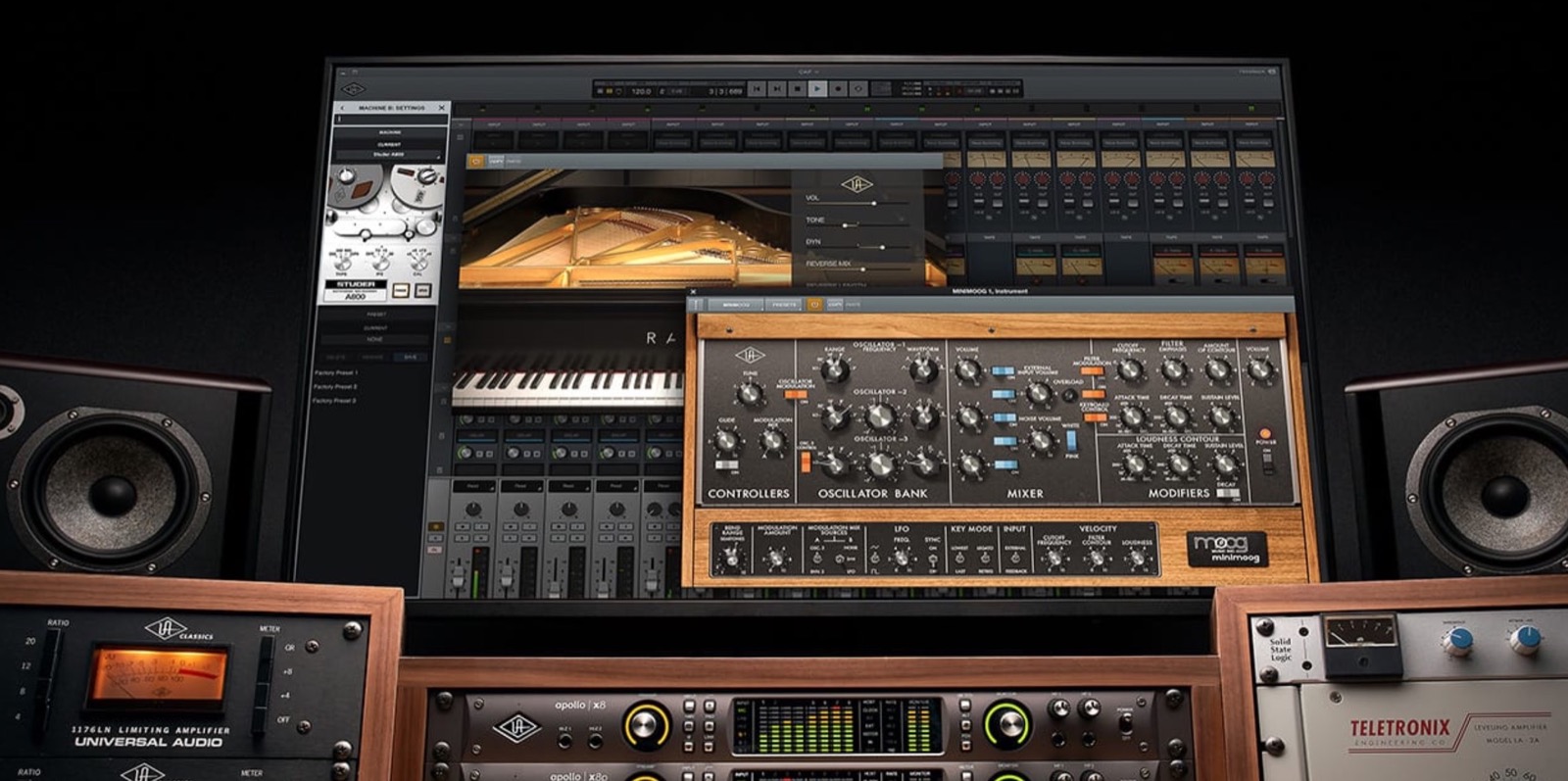Close the Minimoog instrument window
The height and width of the screenshot is (781, 1568).
pyautogui.click(x=693, y=291)
